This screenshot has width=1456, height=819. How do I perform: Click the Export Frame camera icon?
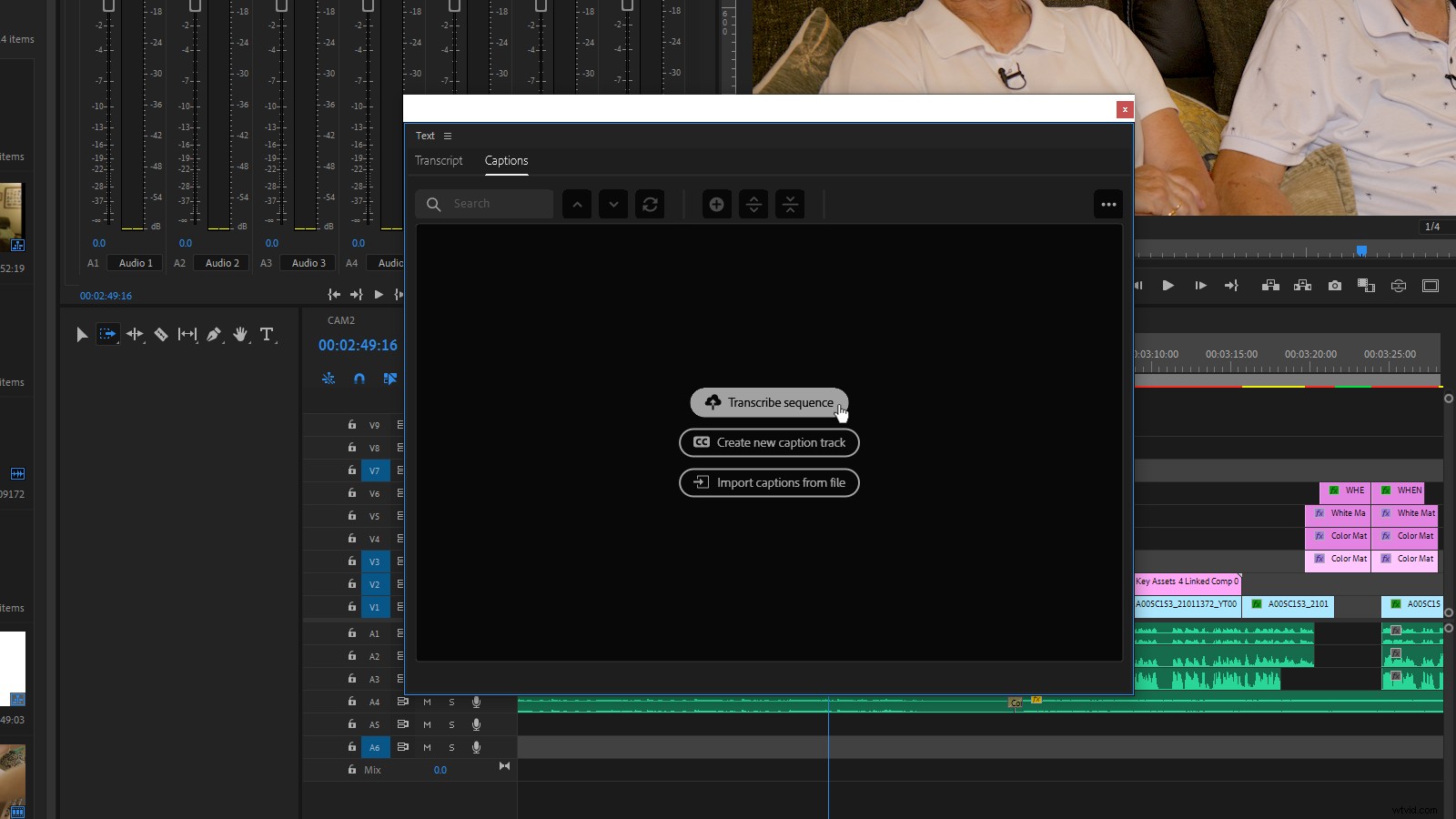(x=1335, y=286)
